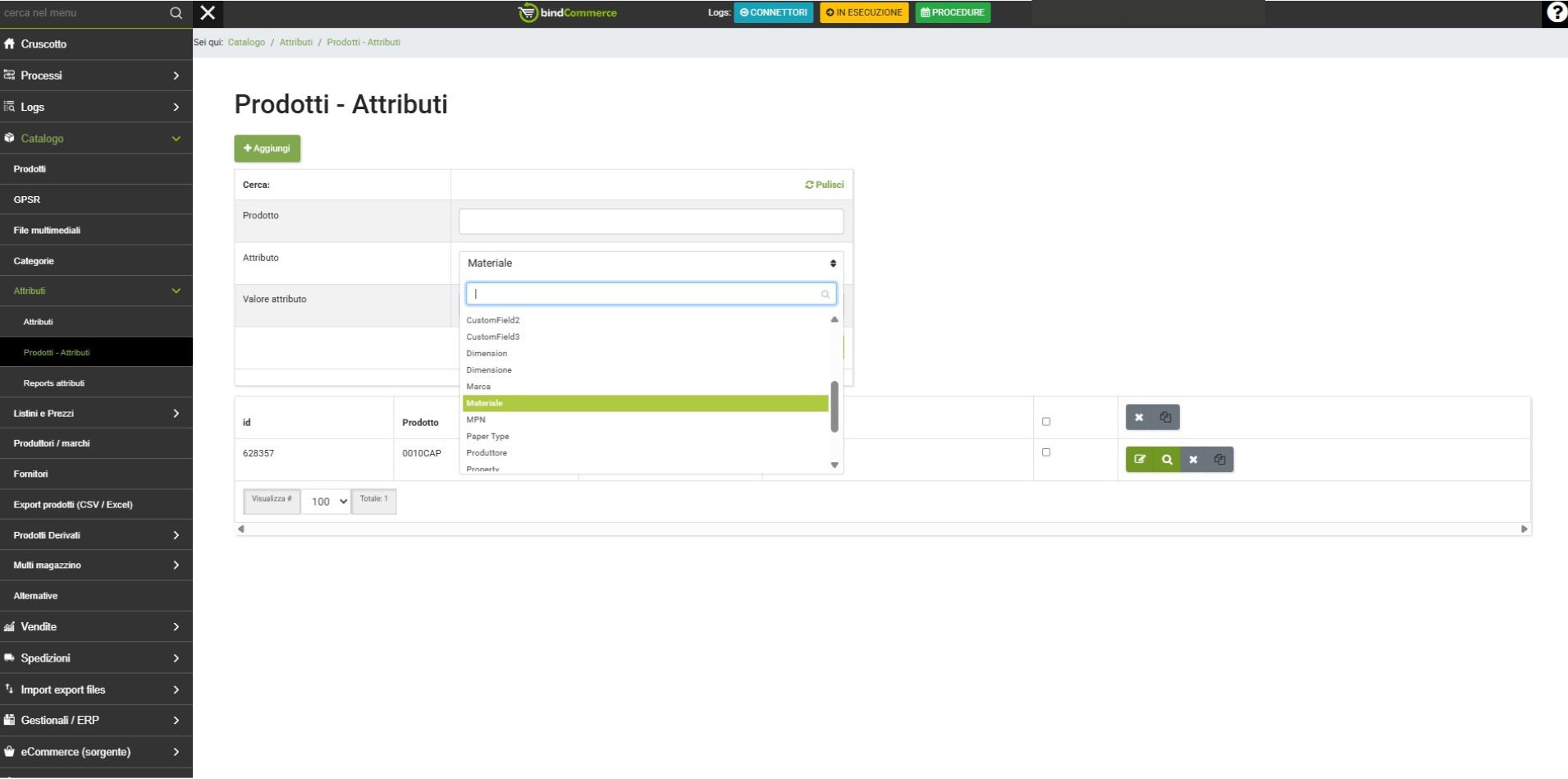
Task: Open Reports attributi in the sidebar
Action: pos(54,383)
